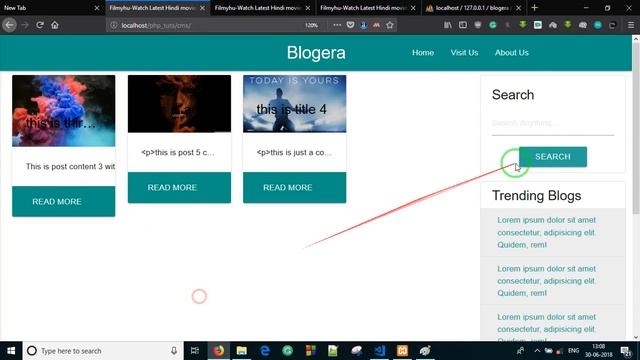Open Task View on the taskbar
Image resolution: width=640 pixels, height=360 pixels.
tap(195, 351)
